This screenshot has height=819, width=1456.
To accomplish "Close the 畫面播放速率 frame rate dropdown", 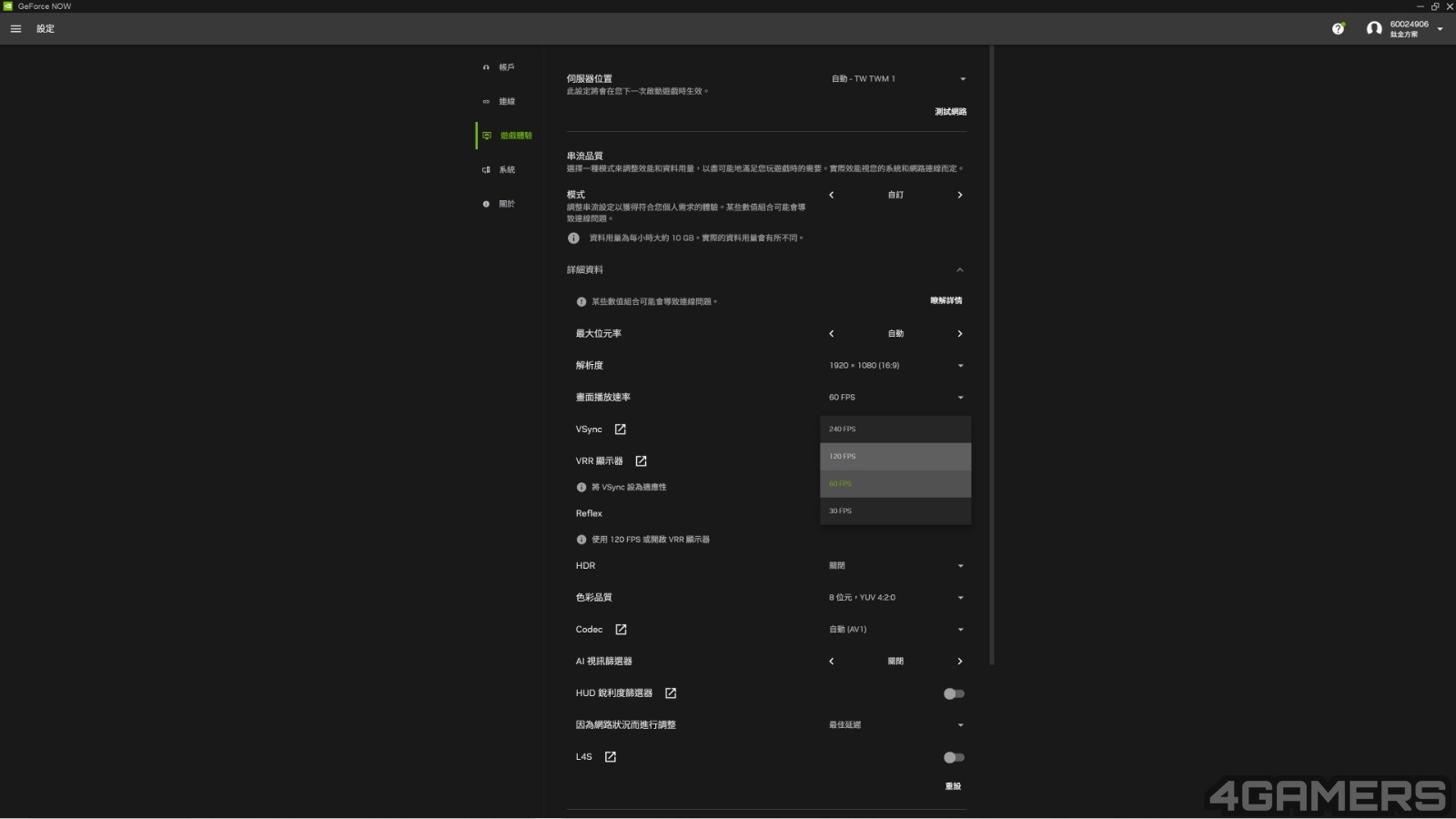I will pyautogui.click(x=895, y=398).
